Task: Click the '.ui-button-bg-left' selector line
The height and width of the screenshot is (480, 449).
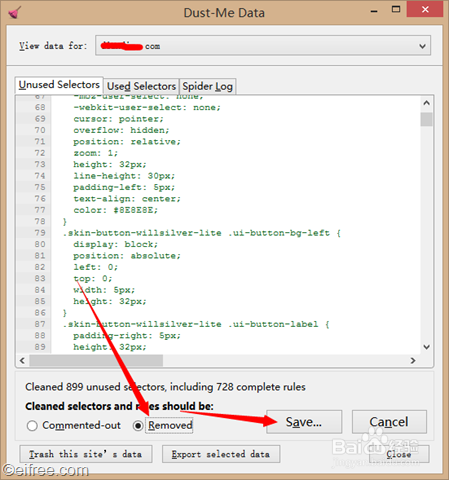Action: [x=201, y=233]
